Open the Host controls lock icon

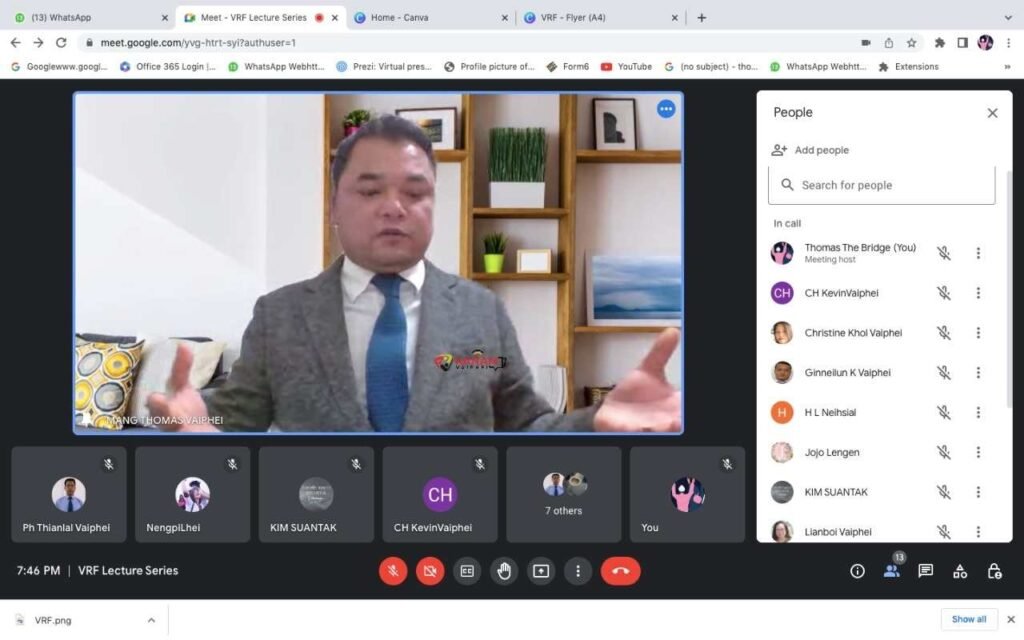994,571
